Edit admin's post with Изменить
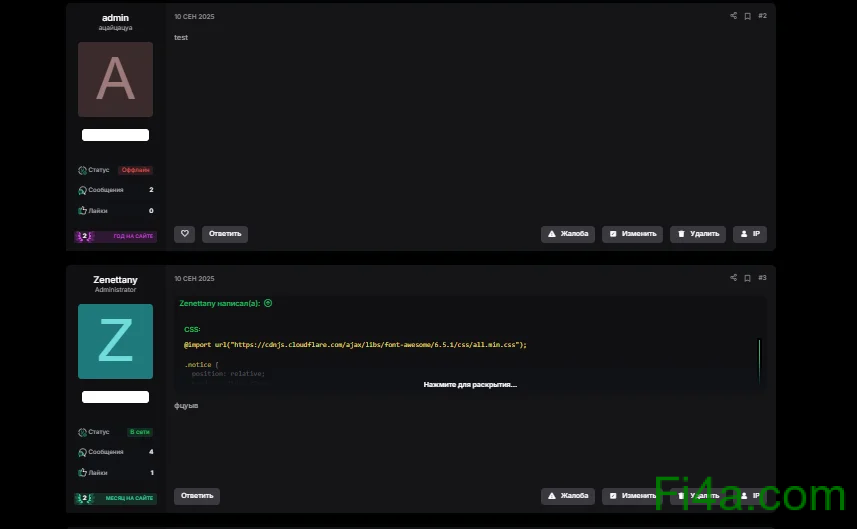This screenshot has height=529, width=857. click(x=632, y=234)
